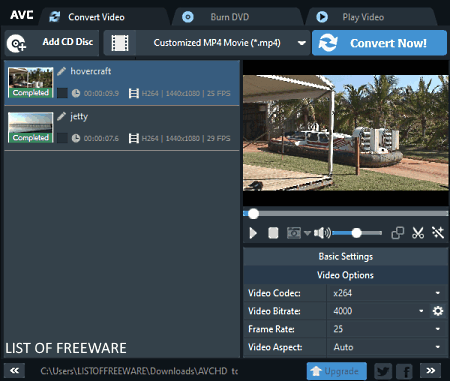Click the Upgrade button

337,371
